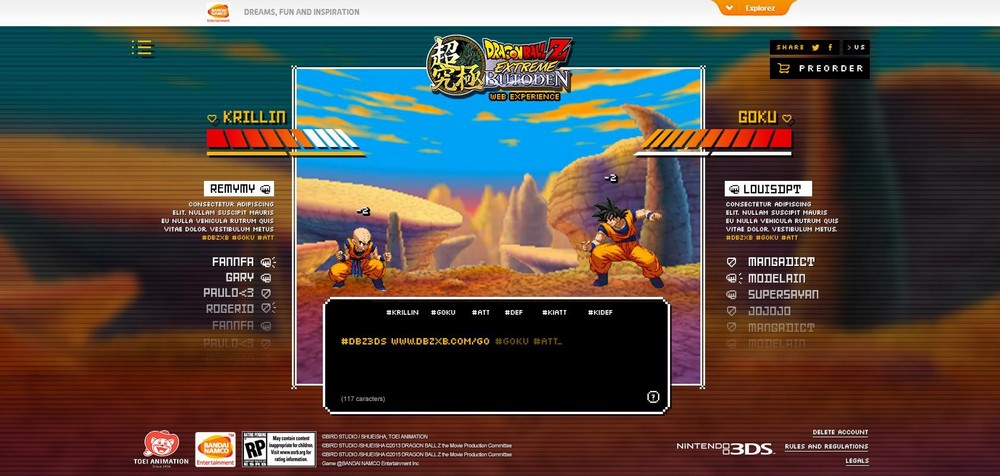The image size is (1000, 476).
Task: Select player name LOUISDPT
Action: 772,189
